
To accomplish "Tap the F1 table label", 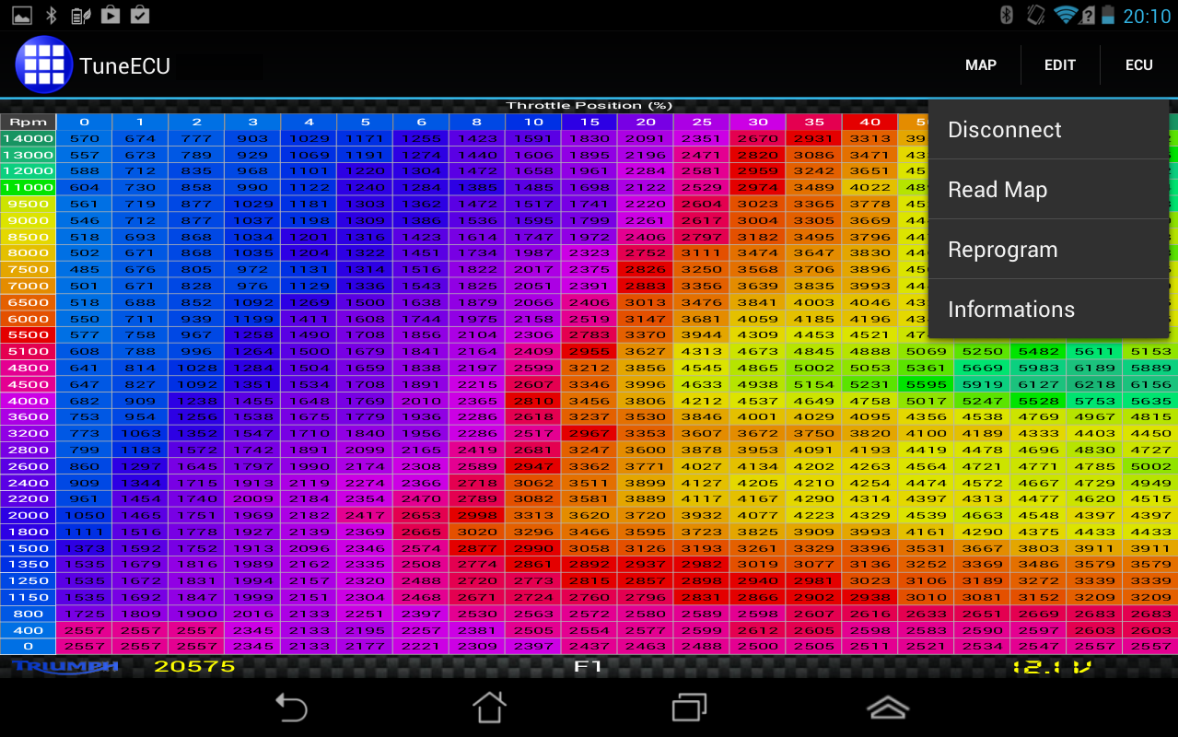I will [x=588, y=666].
